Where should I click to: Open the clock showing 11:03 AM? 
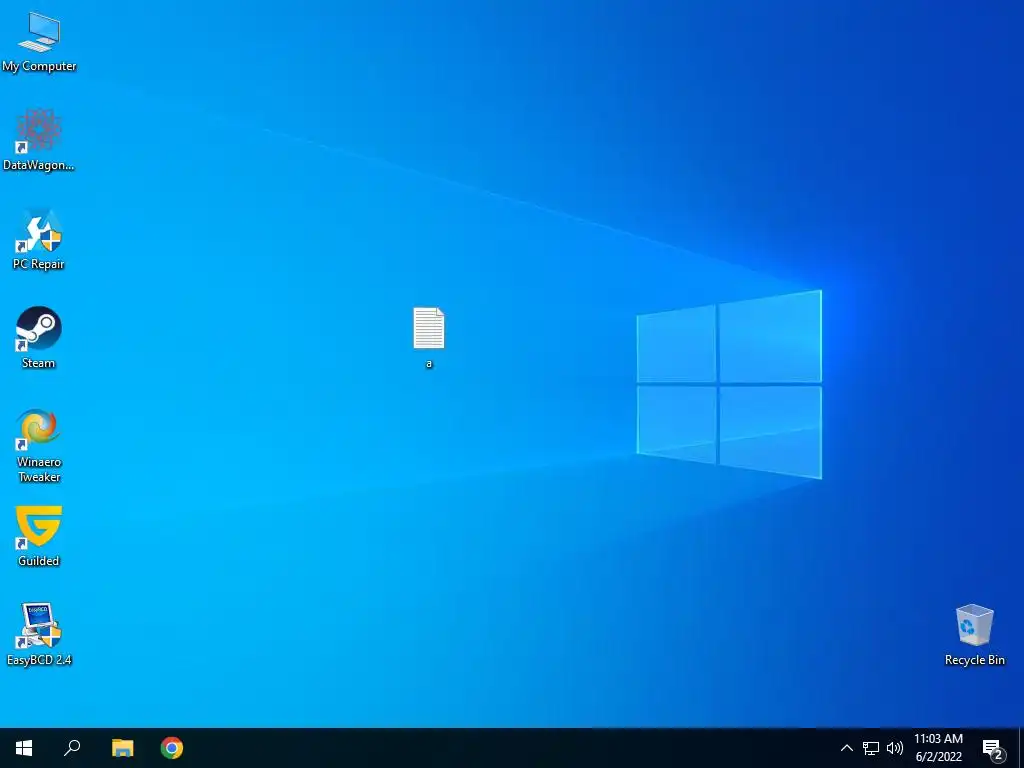[x=938, y=748]
